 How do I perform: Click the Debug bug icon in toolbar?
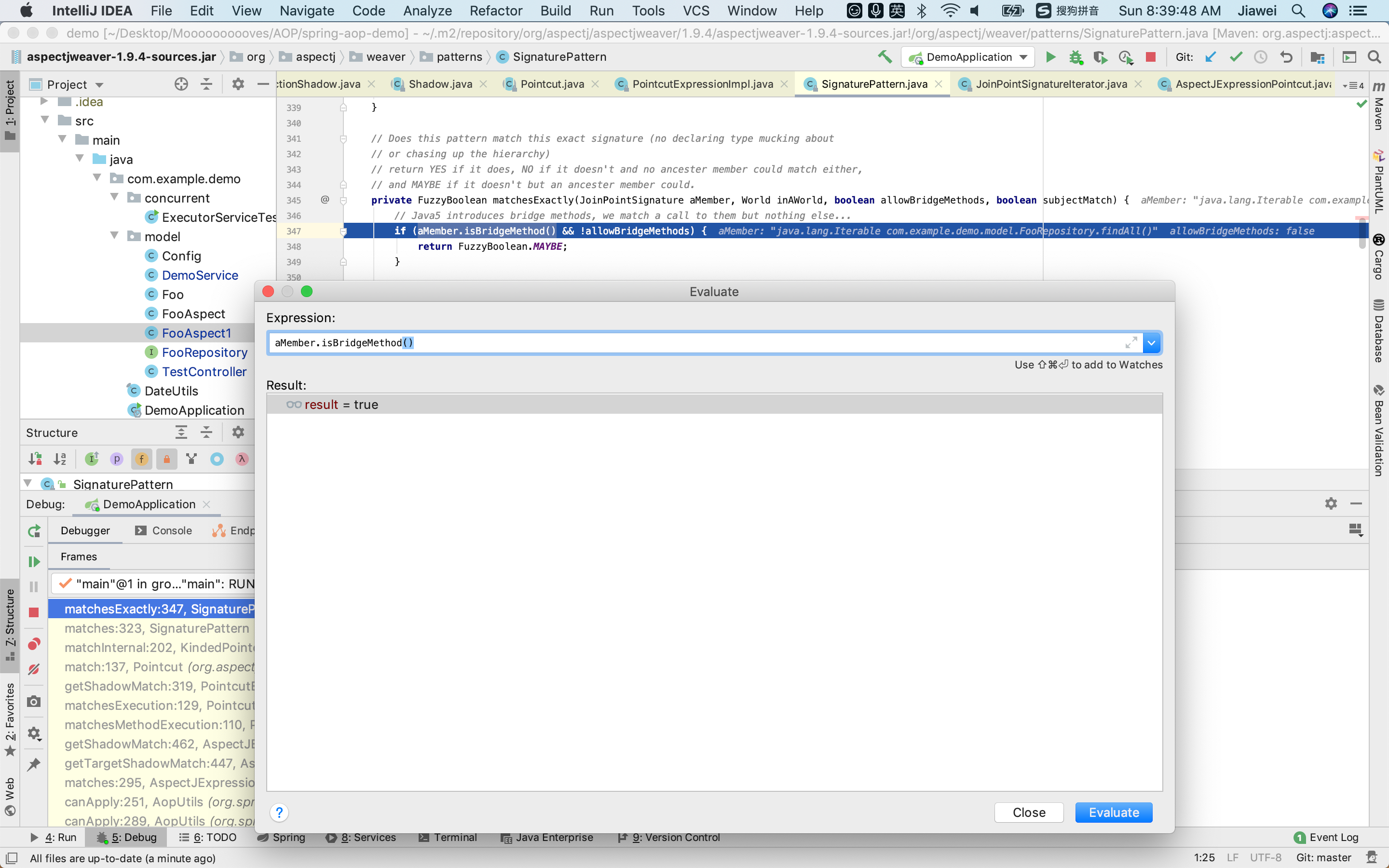click(x=1076, y=57)
